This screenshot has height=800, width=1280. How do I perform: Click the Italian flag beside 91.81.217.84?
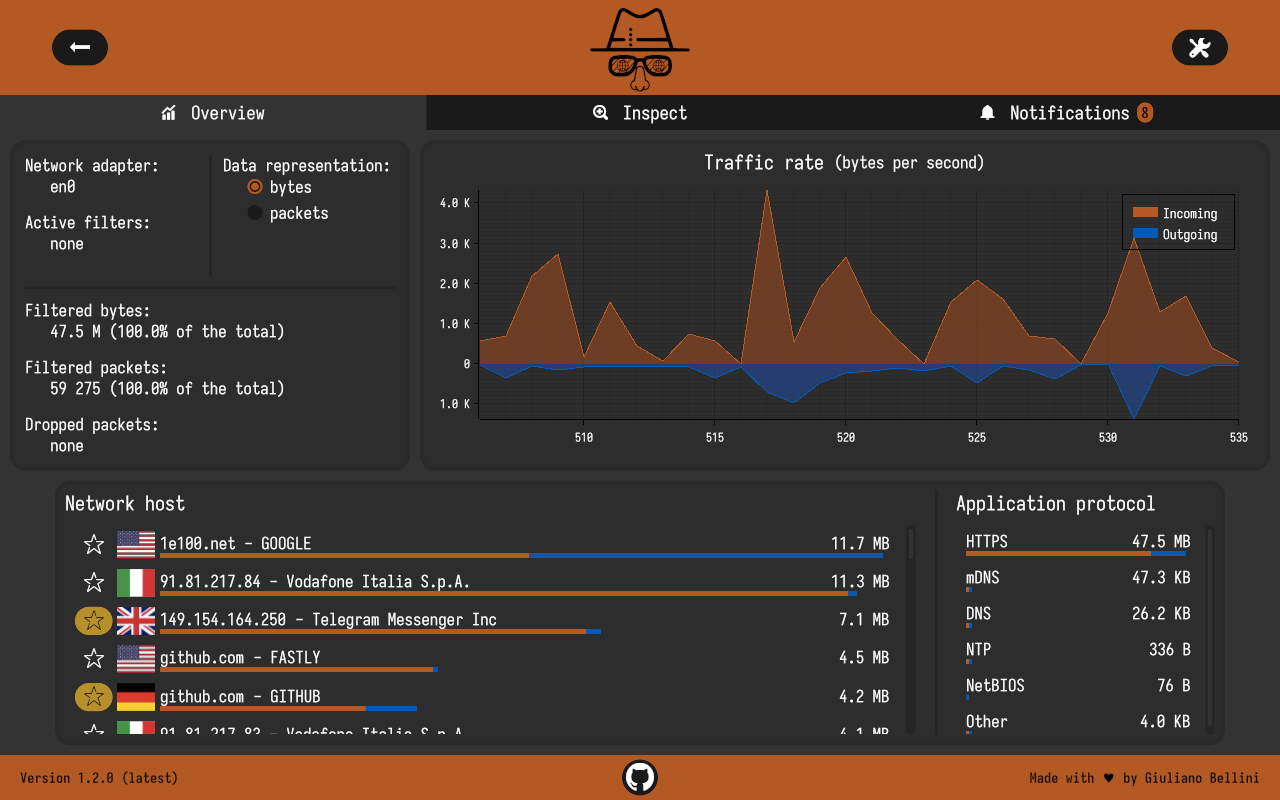pyautogui.click(x=136, y=582)
